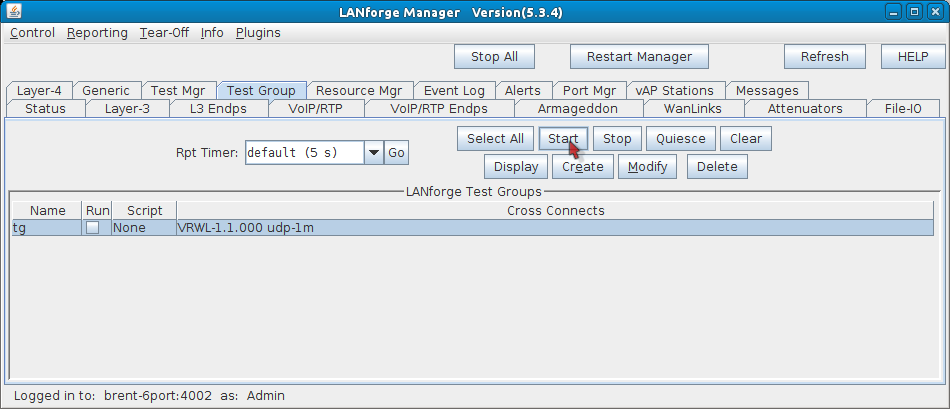Open the Rpt Timer dropdown arrow
This screenshot has width=950, height=409.
click(374, 153)
